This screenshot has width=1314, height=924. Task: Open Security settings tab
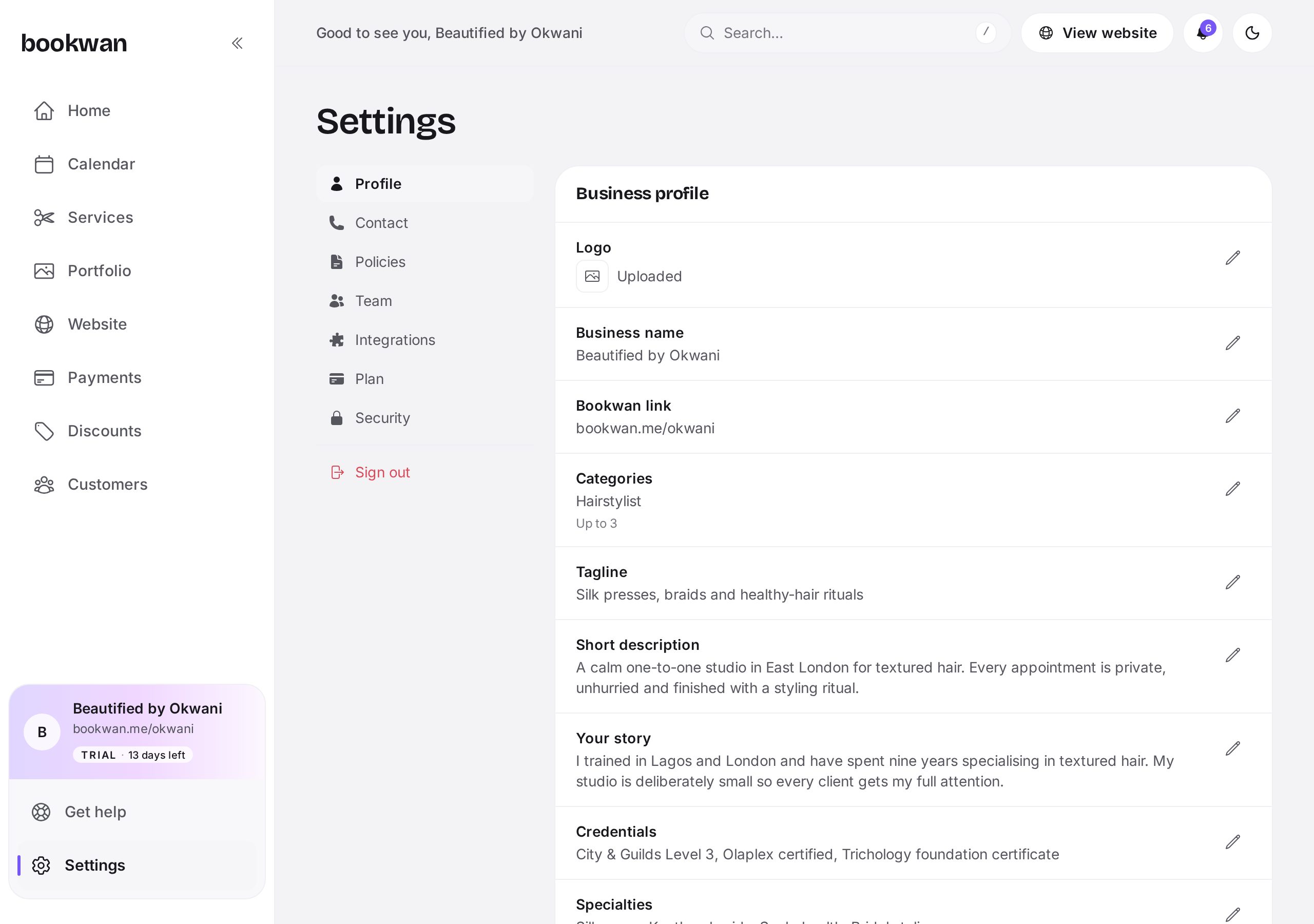(424, 418)
